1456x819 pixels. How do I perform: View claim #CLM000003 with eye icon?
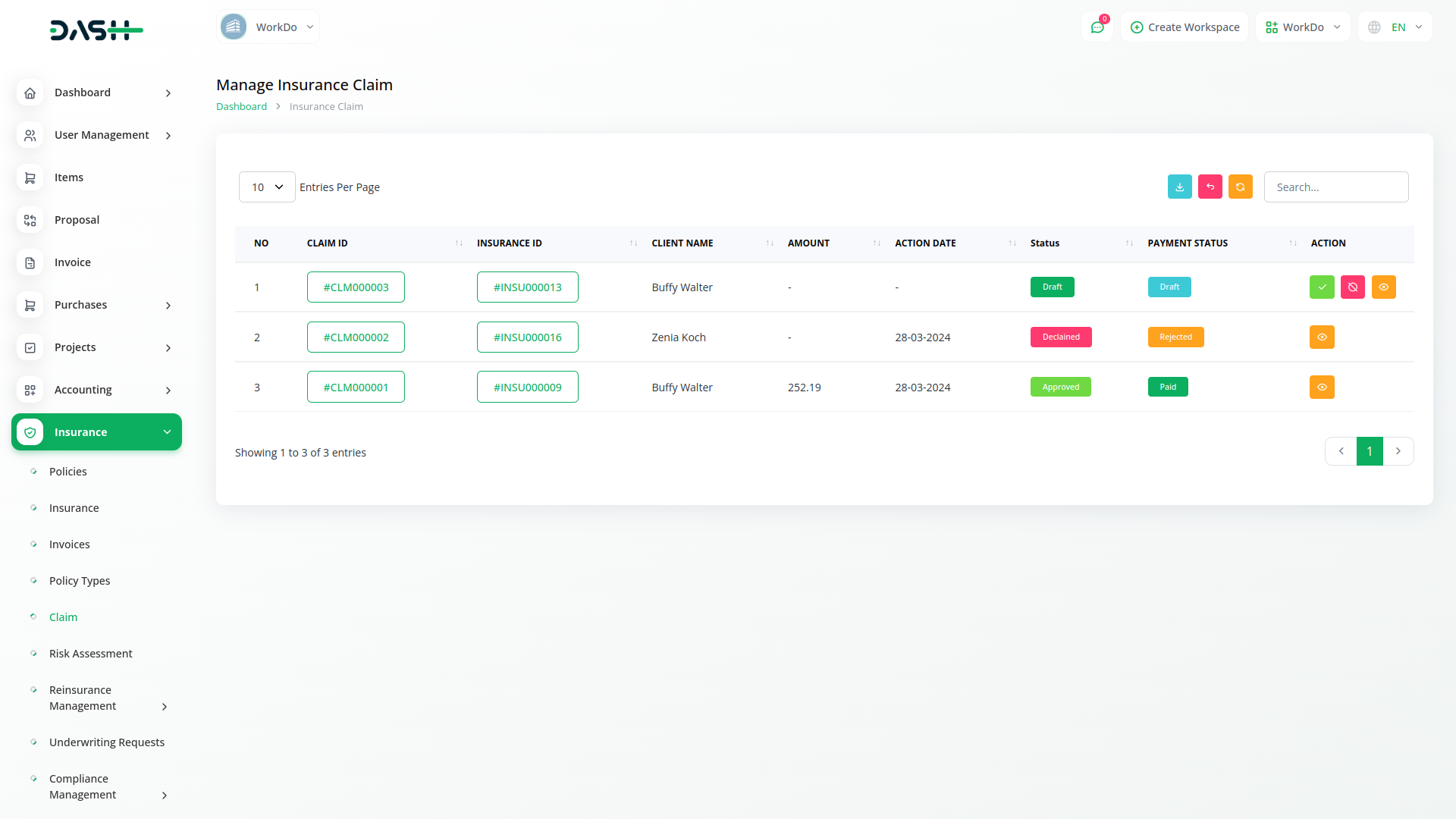click(x=1383, y=287)
